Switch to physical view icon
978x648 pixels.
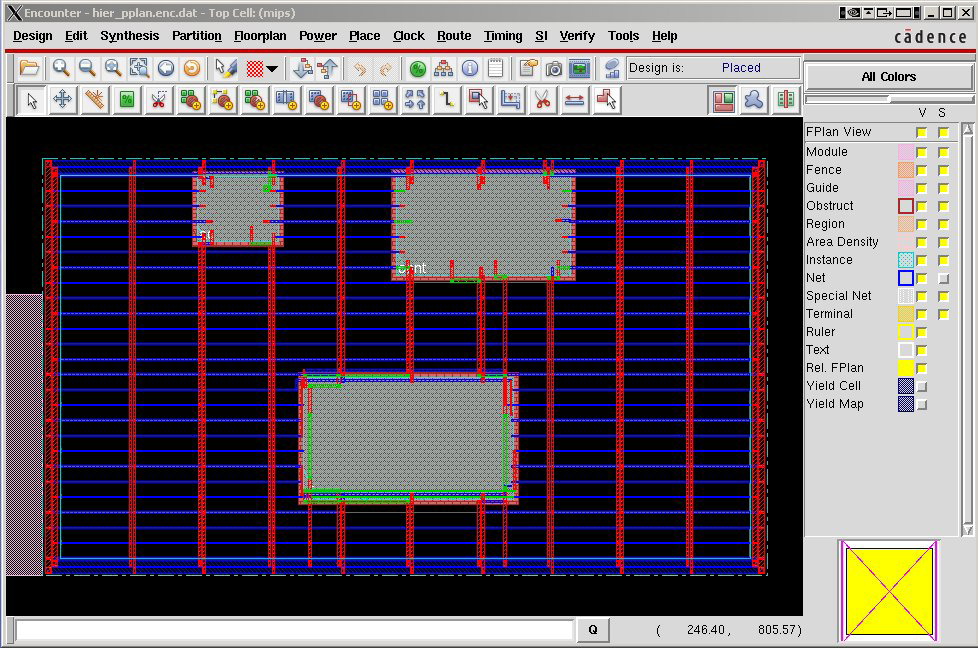(786, 100)
